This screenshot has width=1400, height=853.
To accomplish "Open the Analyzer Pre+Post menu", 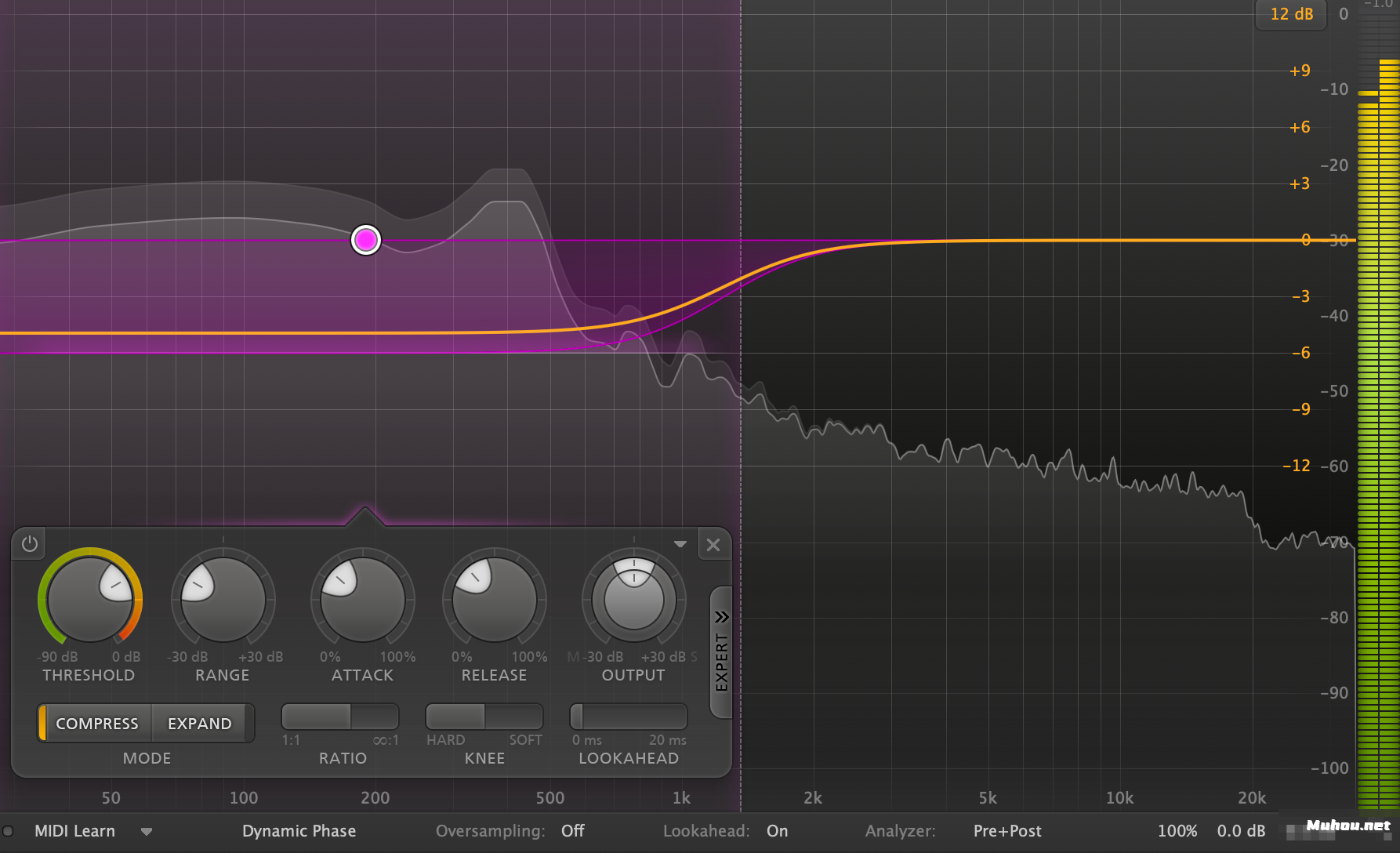I will (x=1006, y=831).
